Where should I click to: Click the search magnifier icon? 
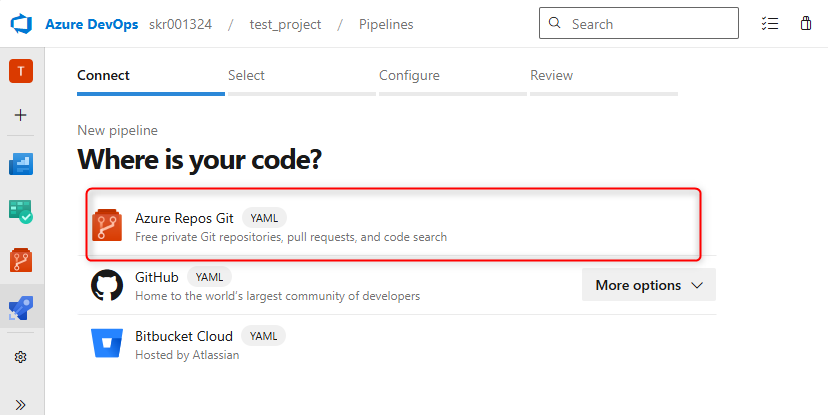pos(554,23)
